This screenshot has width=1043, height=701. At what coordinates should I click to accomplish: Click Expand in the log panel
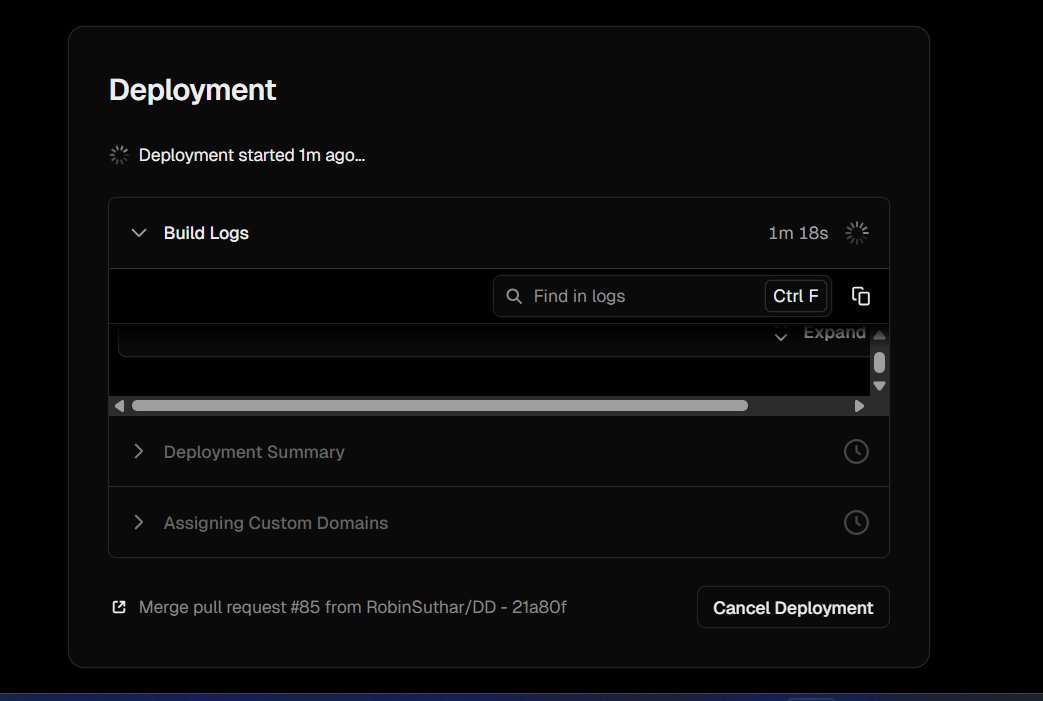click(x=834, y=332)
